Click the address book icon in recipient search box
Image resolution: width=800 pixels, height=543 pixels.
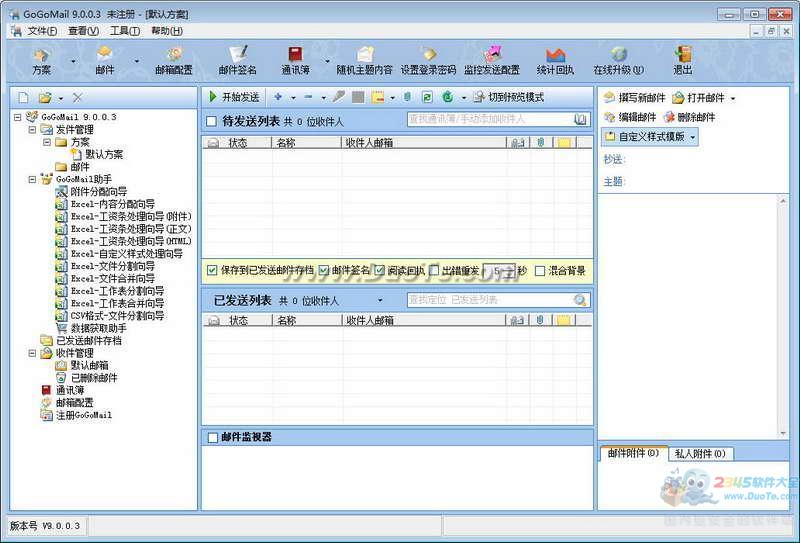580,119
